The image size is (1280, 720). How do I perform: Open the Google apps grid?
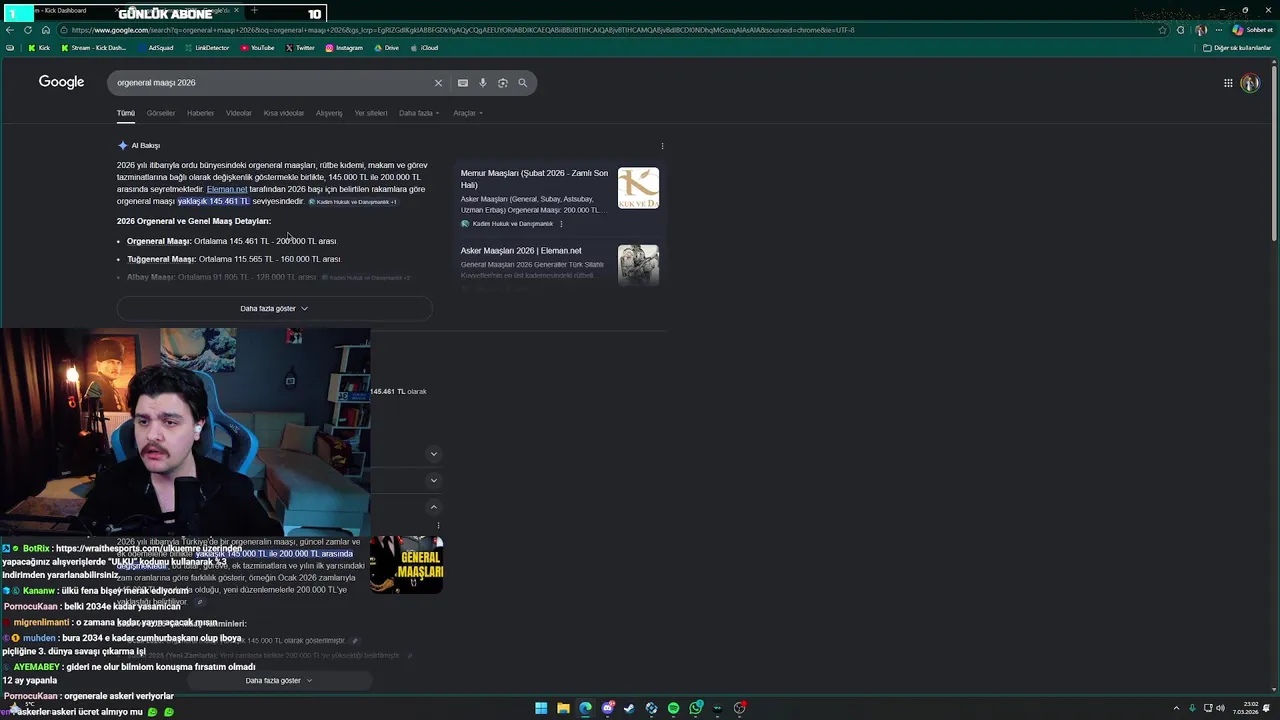tap(1228, 83)
